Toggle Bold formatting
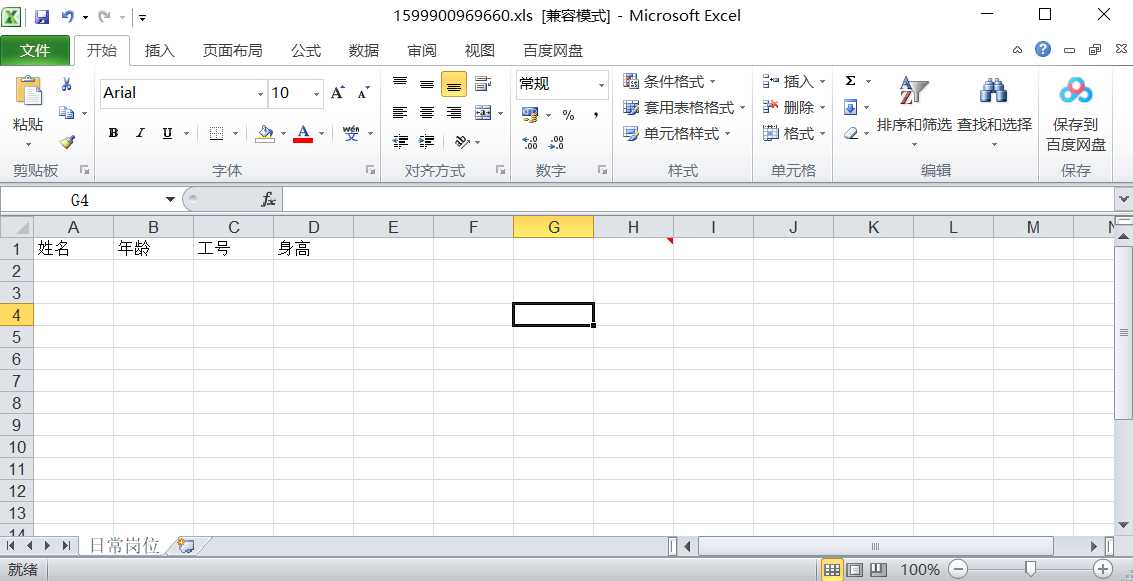This screenshot has width=1133, height=581. (x=113, y=133)
